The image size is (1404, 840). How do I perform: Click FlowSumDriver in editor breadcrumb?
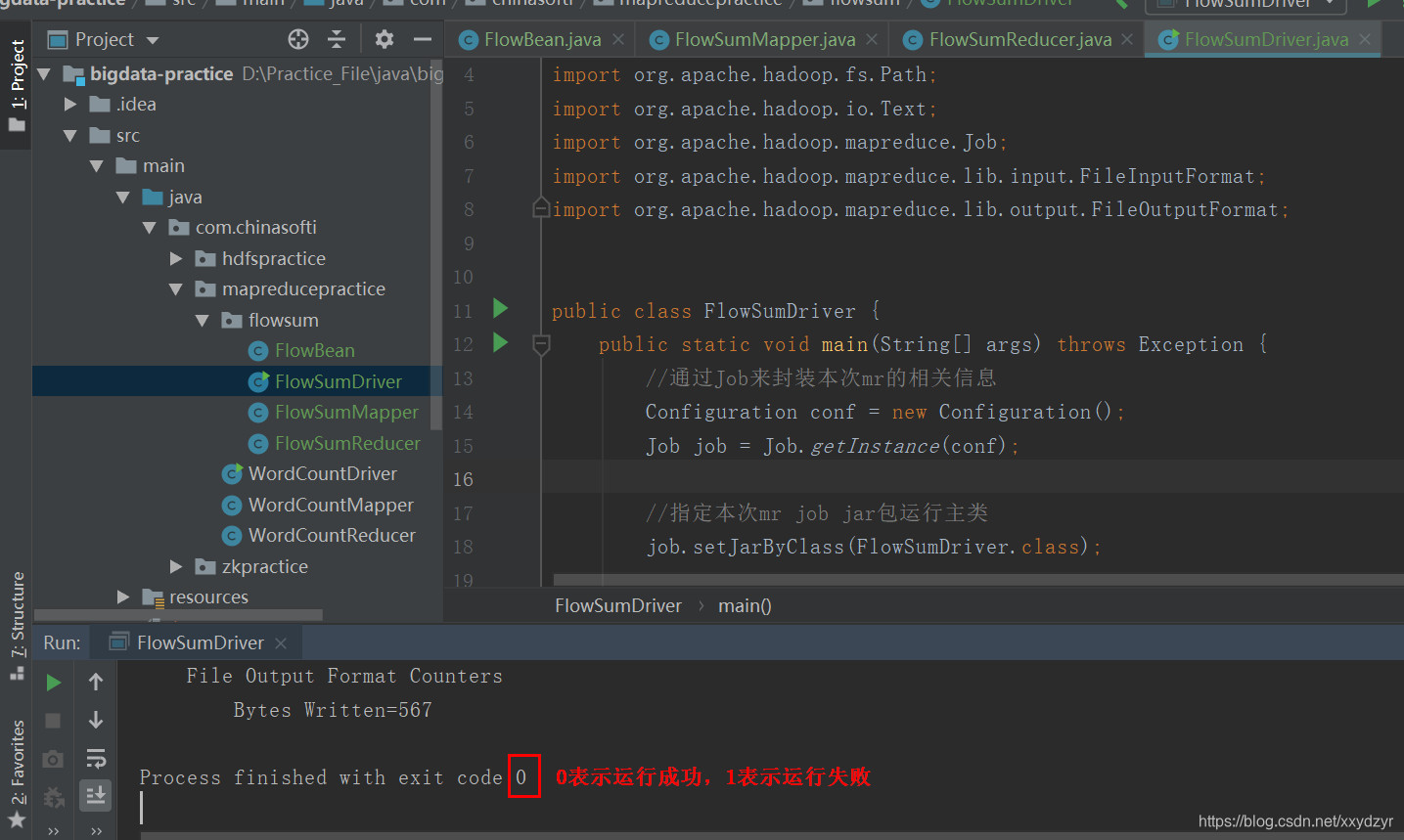point(617,605)
